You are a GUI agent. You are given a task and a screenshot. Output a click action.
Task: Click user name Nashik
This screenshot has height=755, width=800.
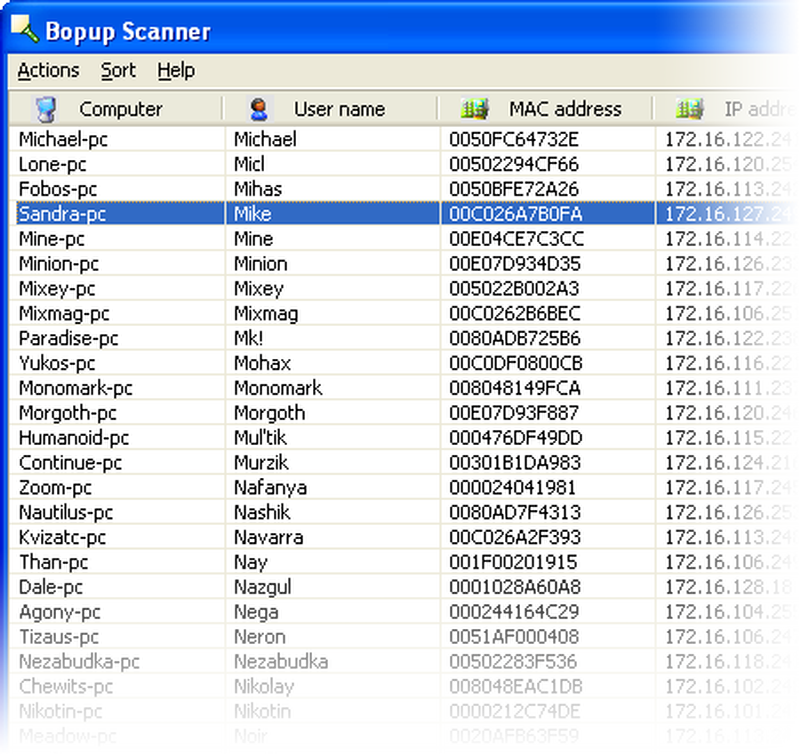[262, 513]
